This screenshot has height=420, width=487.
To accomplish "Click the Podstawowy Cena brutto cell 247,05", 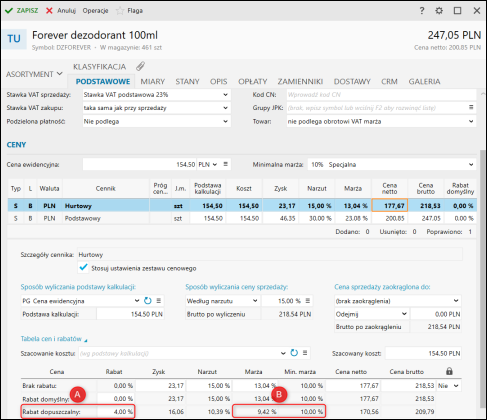I will pos(426,218).
